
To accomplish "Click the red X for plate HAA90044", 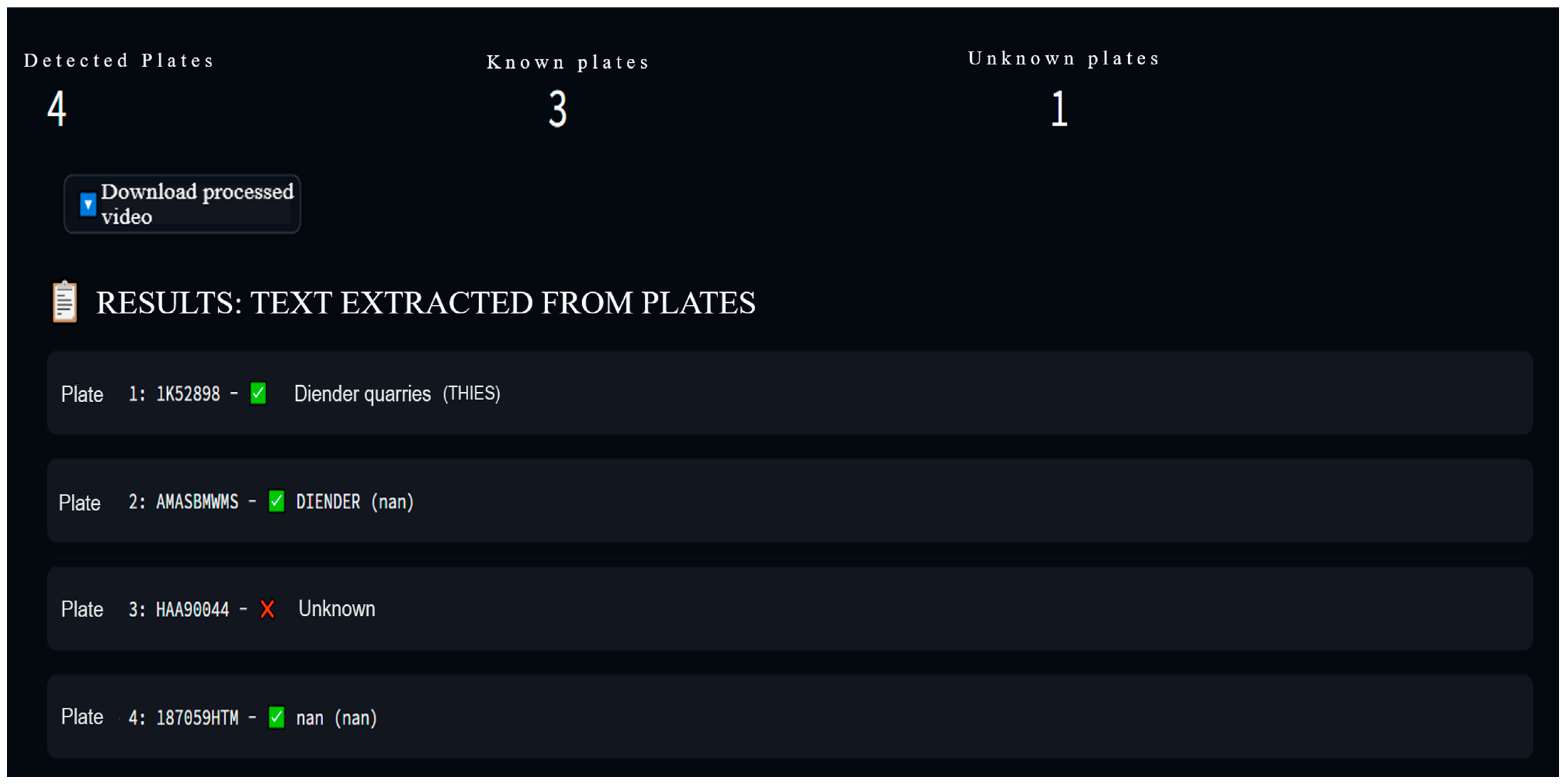I will coord(267,609).
